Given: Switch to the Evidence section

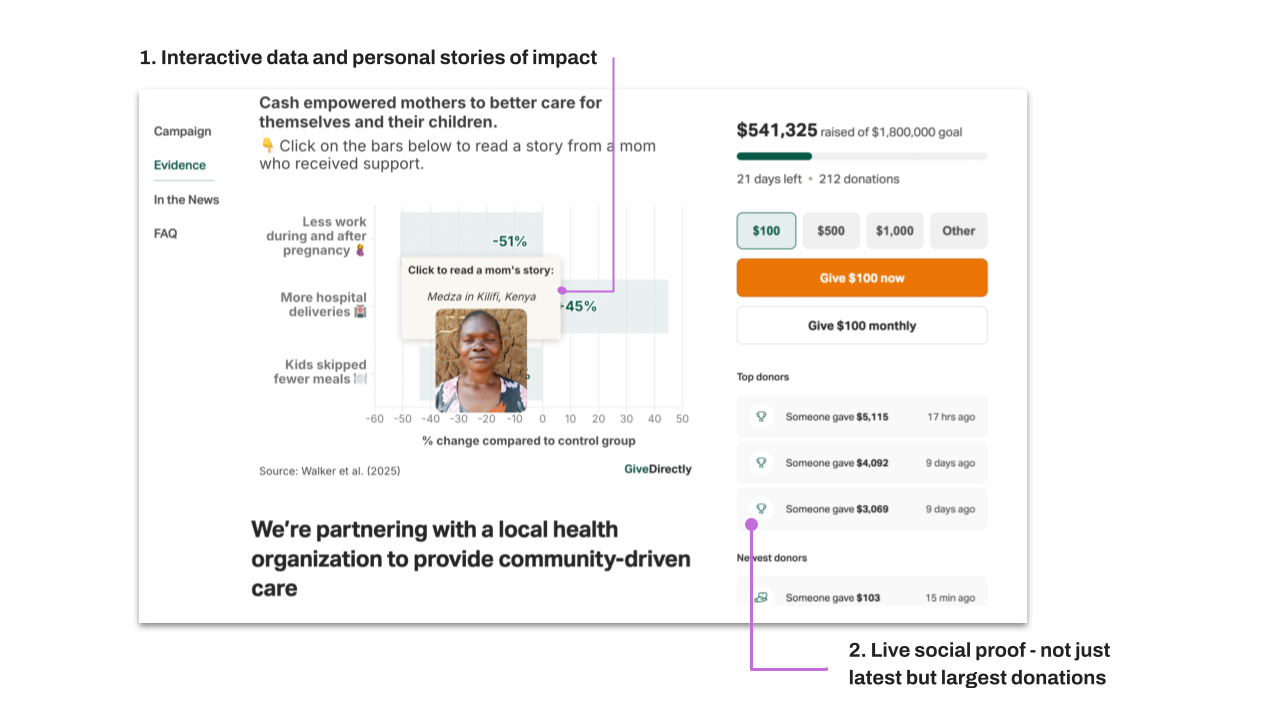Looking at the screenshot, I should [180, 166].
